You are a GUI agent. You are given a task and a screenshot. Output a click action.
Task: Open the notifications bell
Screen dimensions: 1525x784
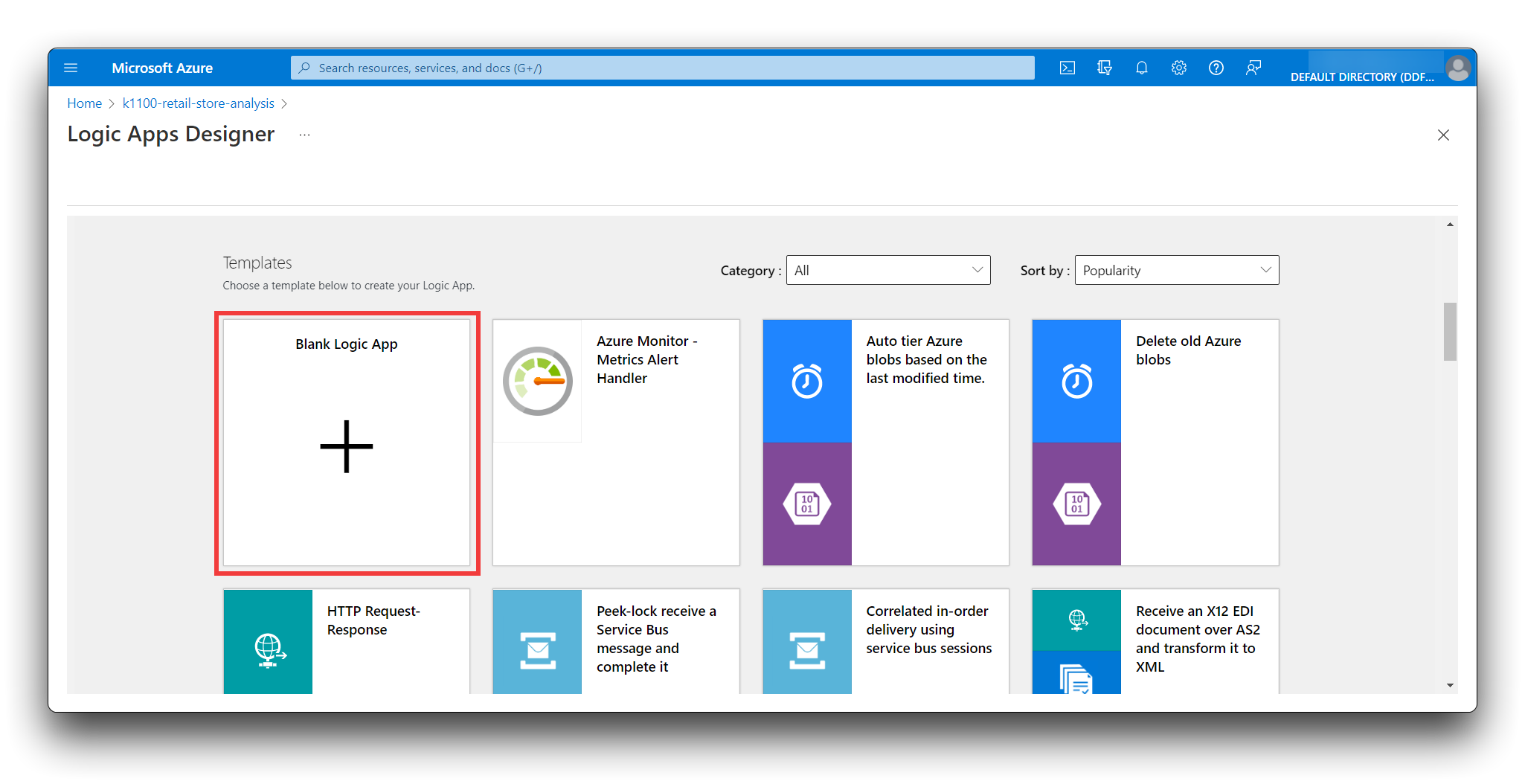click(x=1142, y=68)
